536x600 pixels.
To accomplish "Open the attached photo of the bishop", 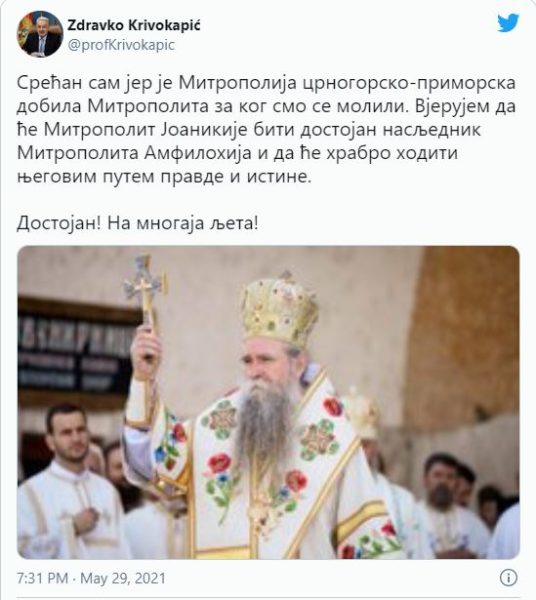I will click(268, 402).
